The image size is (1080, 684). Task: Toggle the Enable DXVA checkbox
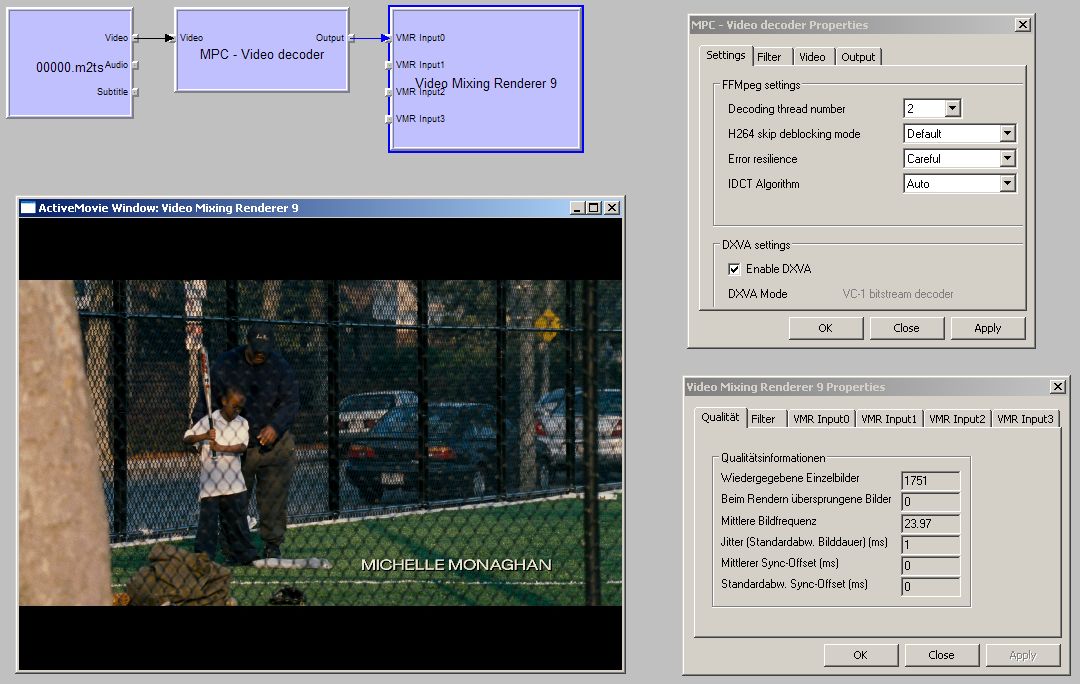(x=734, y=269)
